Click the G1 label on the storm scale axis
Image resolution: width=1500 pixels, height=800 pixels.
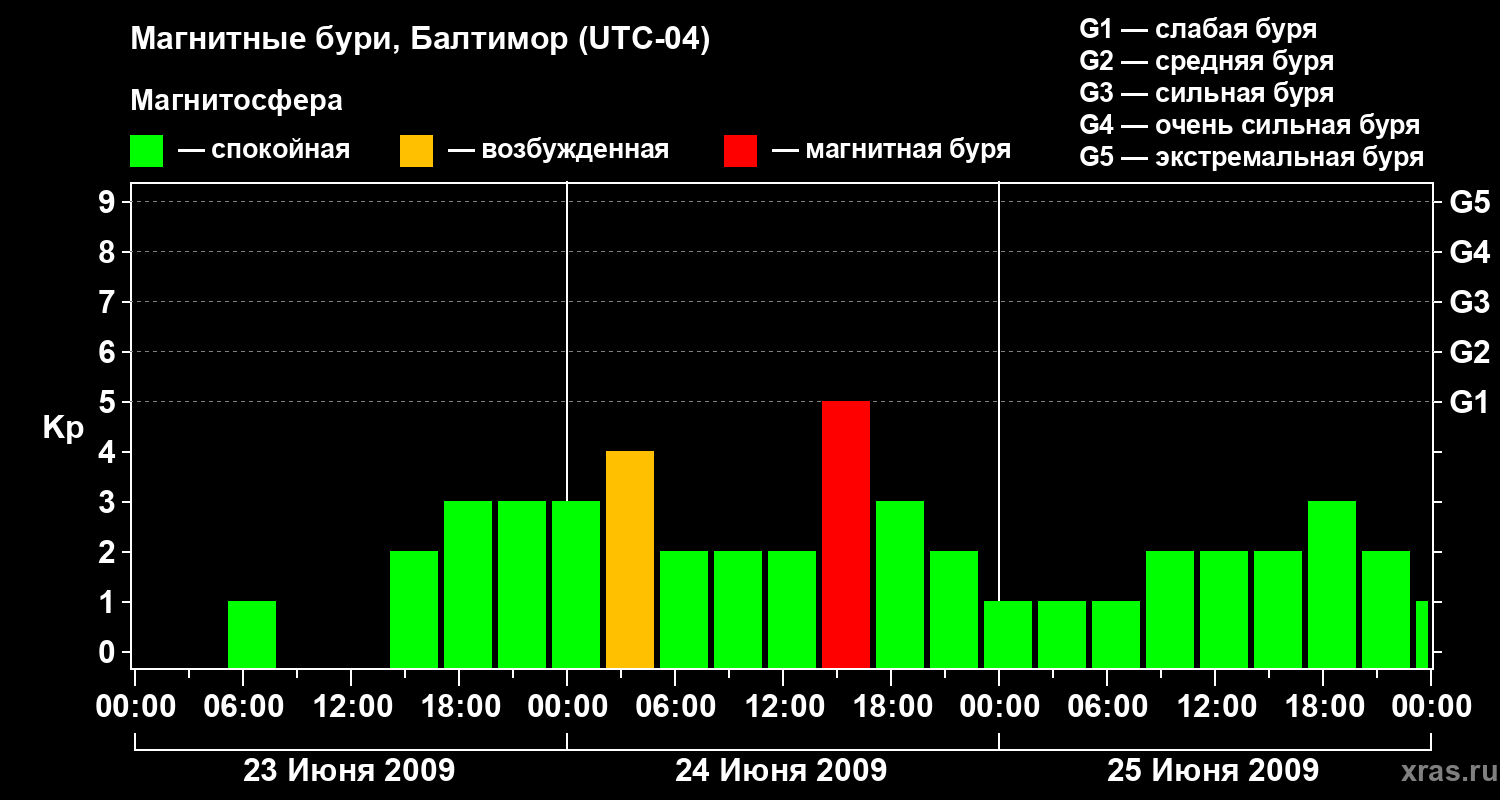(1469, 402)
